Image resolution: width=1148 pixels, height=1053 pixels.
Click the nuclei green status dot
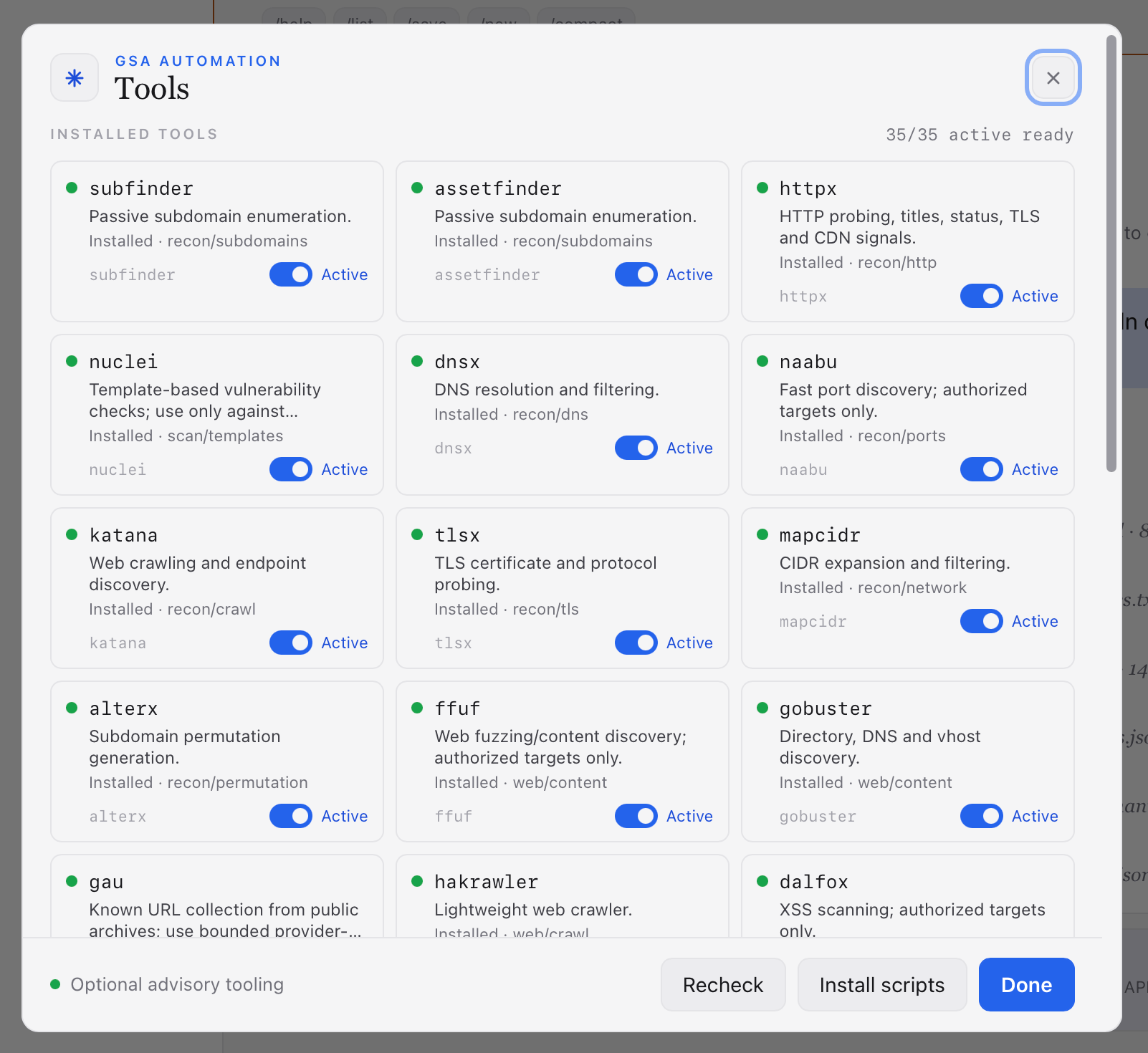click(x=72, y=361)
